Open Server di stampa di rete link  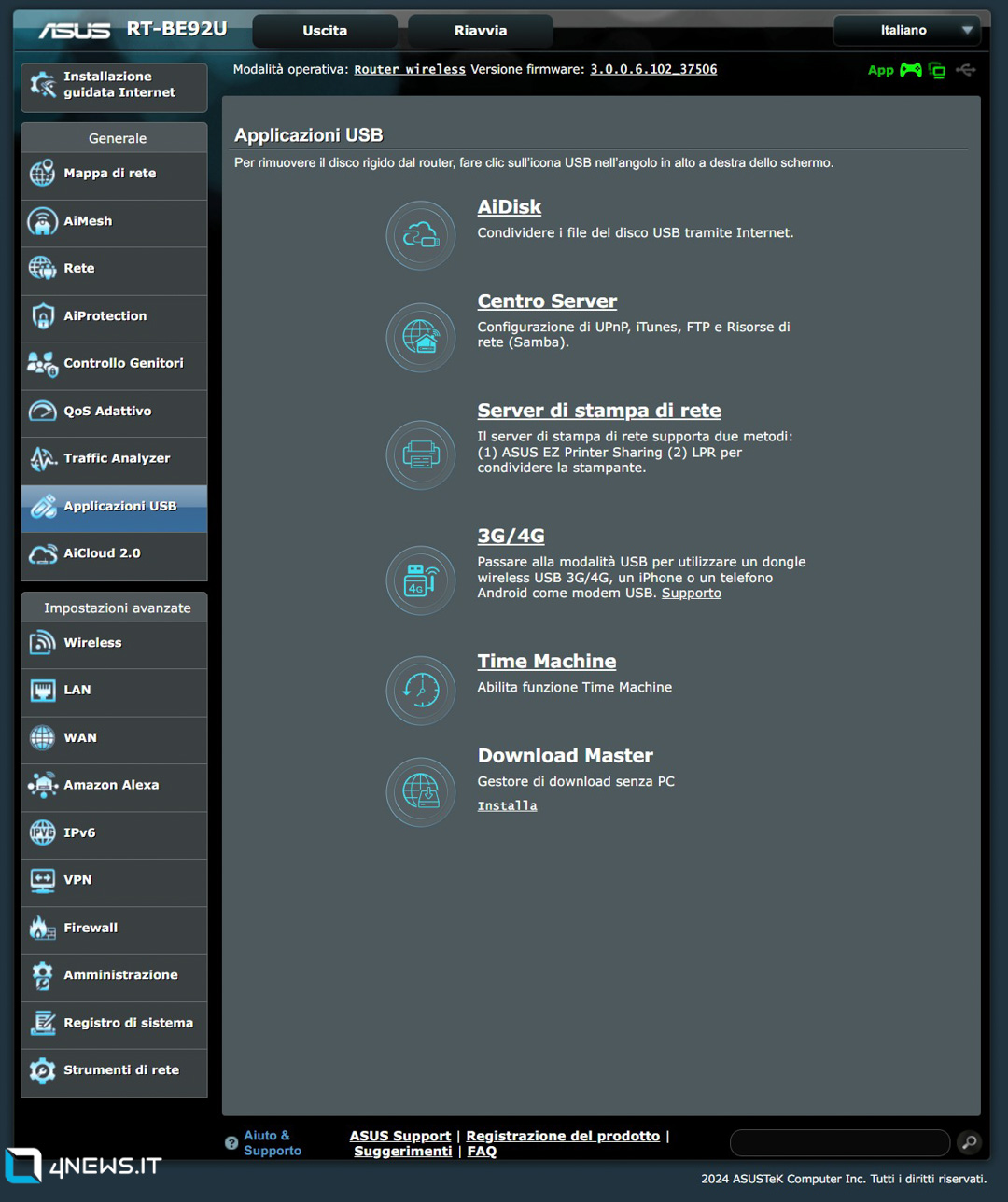pos(599,411)
